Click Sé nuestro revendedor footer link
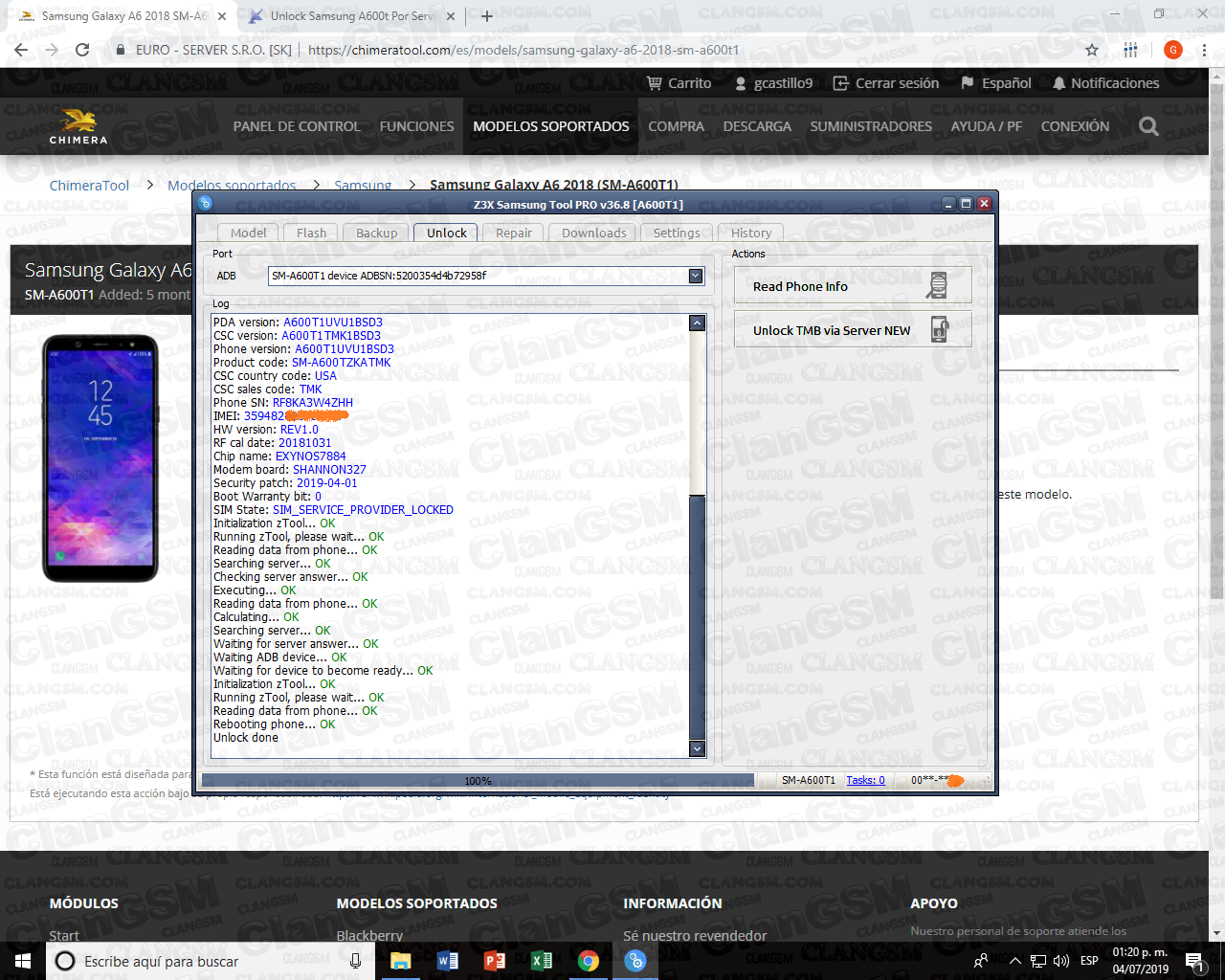1225x980 pixels. coord(695,935)
